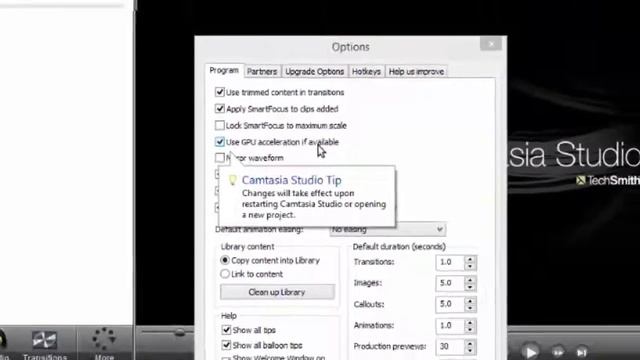Increase Transitions duration with up arrow
The width and height of the screenshot is (640, 360).
(x=470, y=259)
